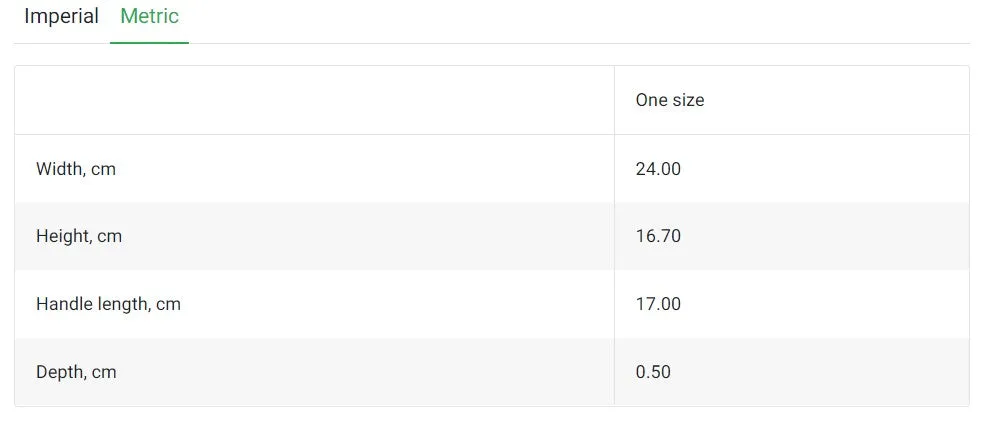
Task: Click the green underline beneath Metric
Action: (149, 43)
